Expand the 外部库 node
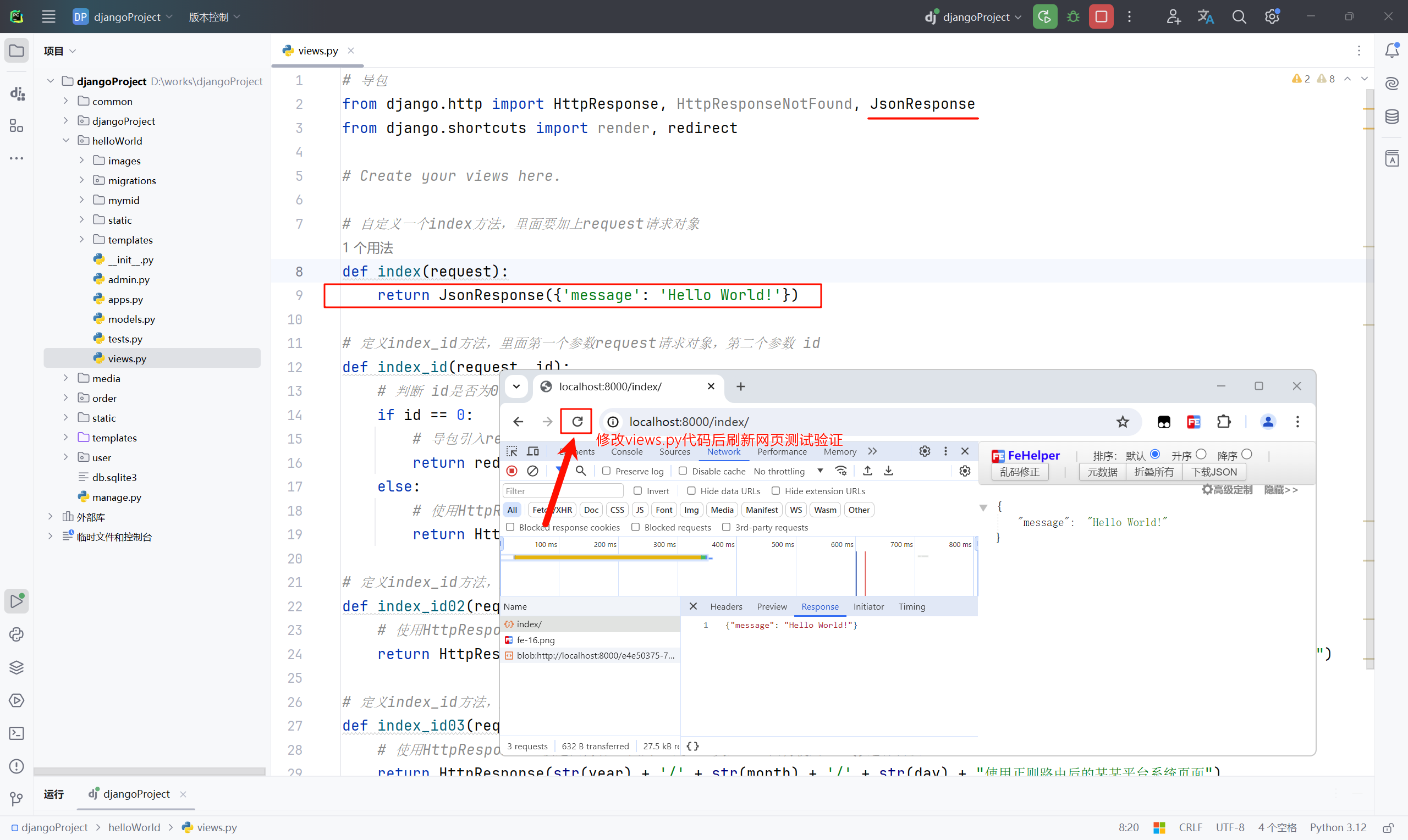The width and height of the screenshot is (1408, 840). pyautogui.click(x=50, y=516)
